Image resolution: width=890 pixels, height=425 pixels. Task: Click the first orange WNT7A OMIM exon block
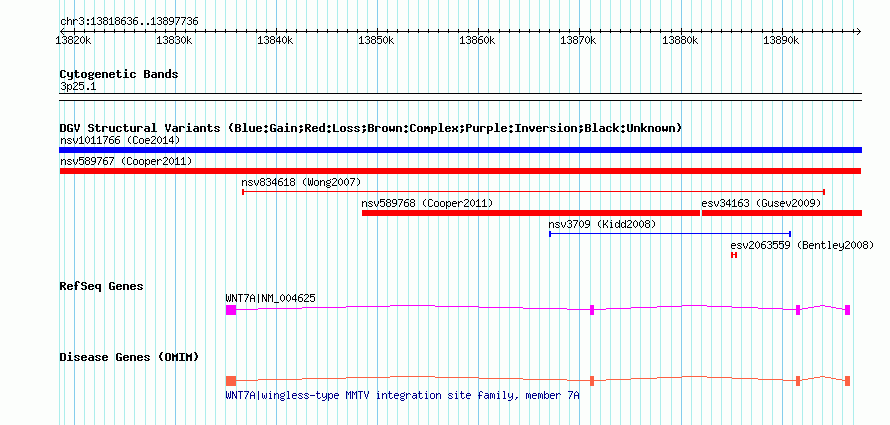[x=230, y=381]
